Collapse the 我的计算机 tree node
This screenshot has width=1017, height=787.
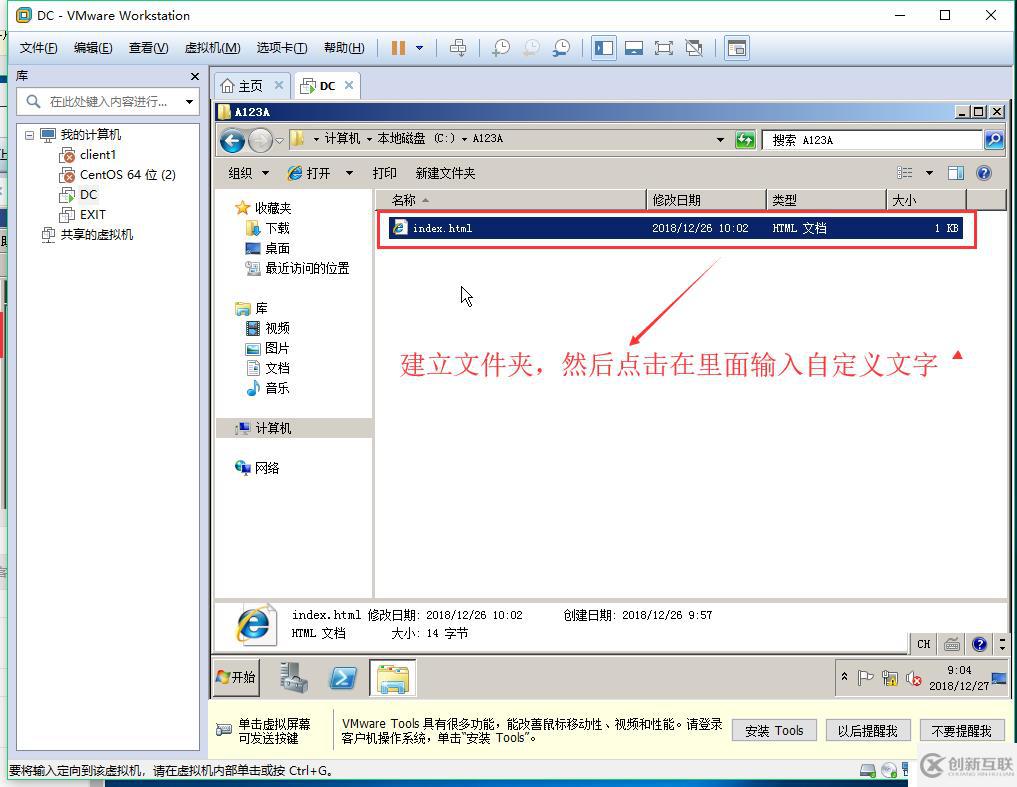(x=30, y=135)
